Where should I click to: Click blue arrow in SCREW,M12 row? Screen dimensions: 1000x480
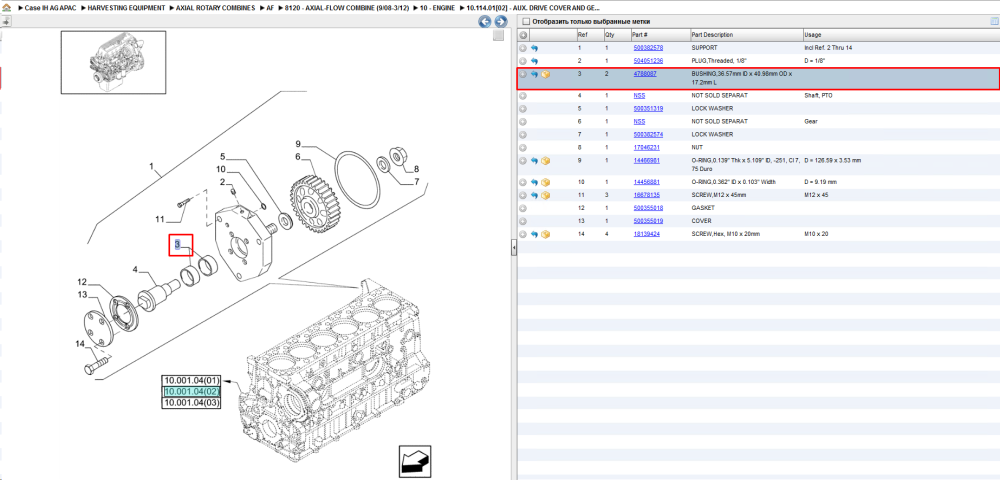coord(534,195)
